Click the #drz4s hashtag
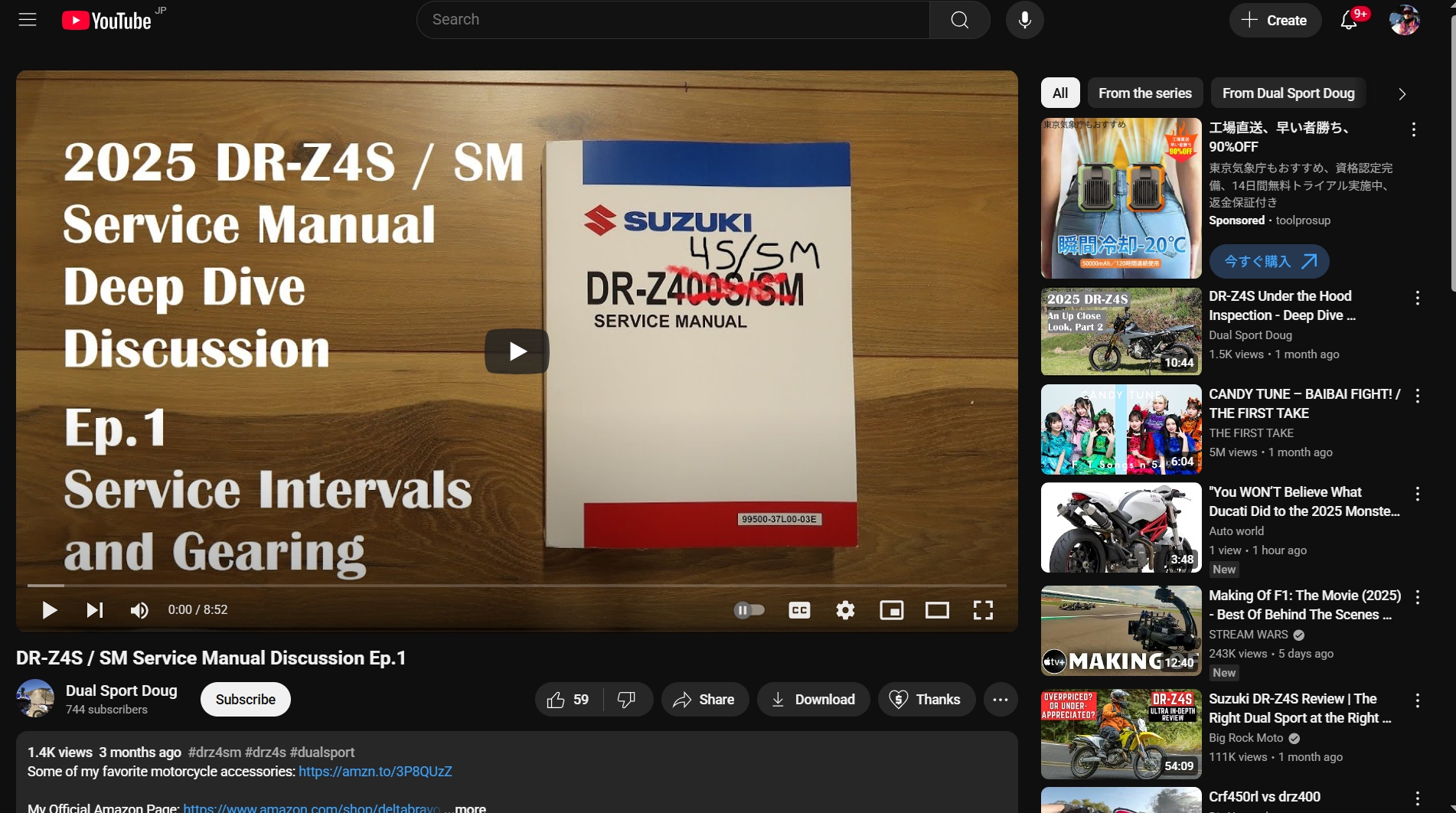 (266, 753)
